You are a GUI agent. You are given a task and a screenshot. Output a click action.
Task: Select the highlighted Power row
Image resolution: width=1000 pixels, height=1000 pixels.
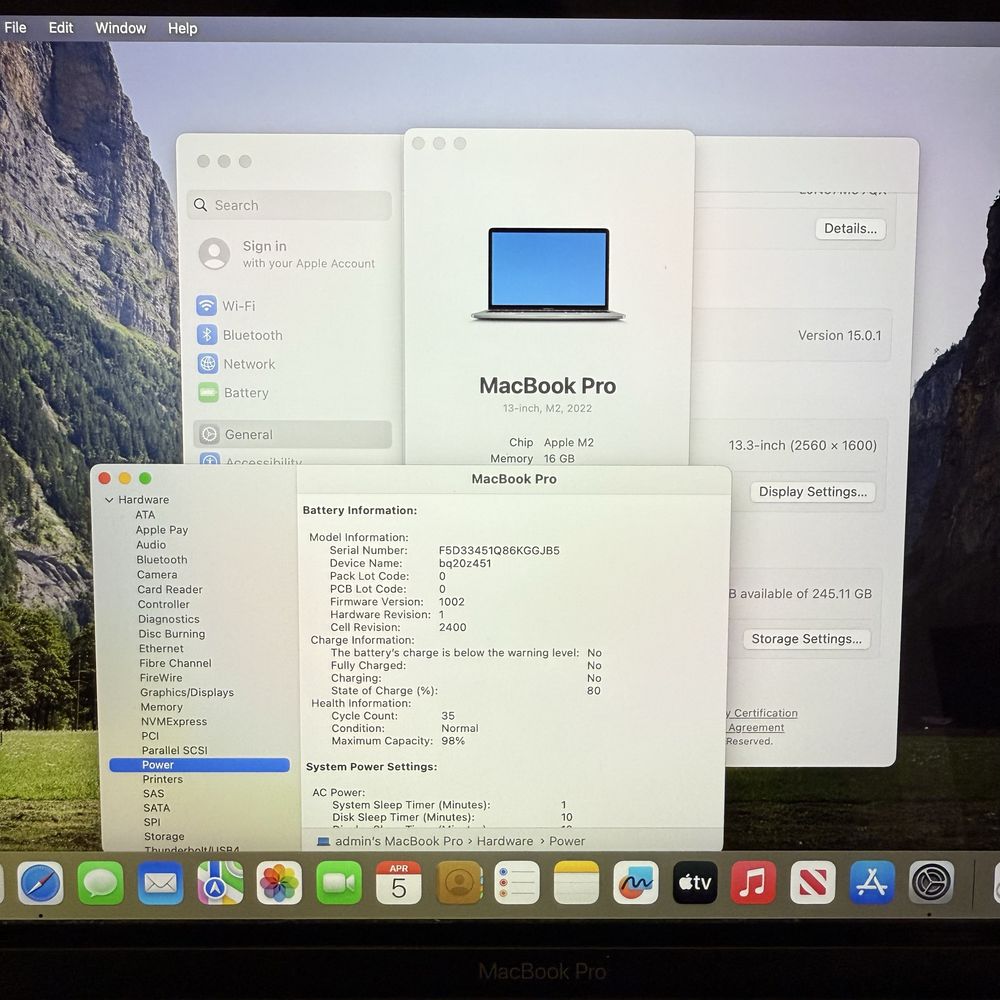(x=199, y=765)
